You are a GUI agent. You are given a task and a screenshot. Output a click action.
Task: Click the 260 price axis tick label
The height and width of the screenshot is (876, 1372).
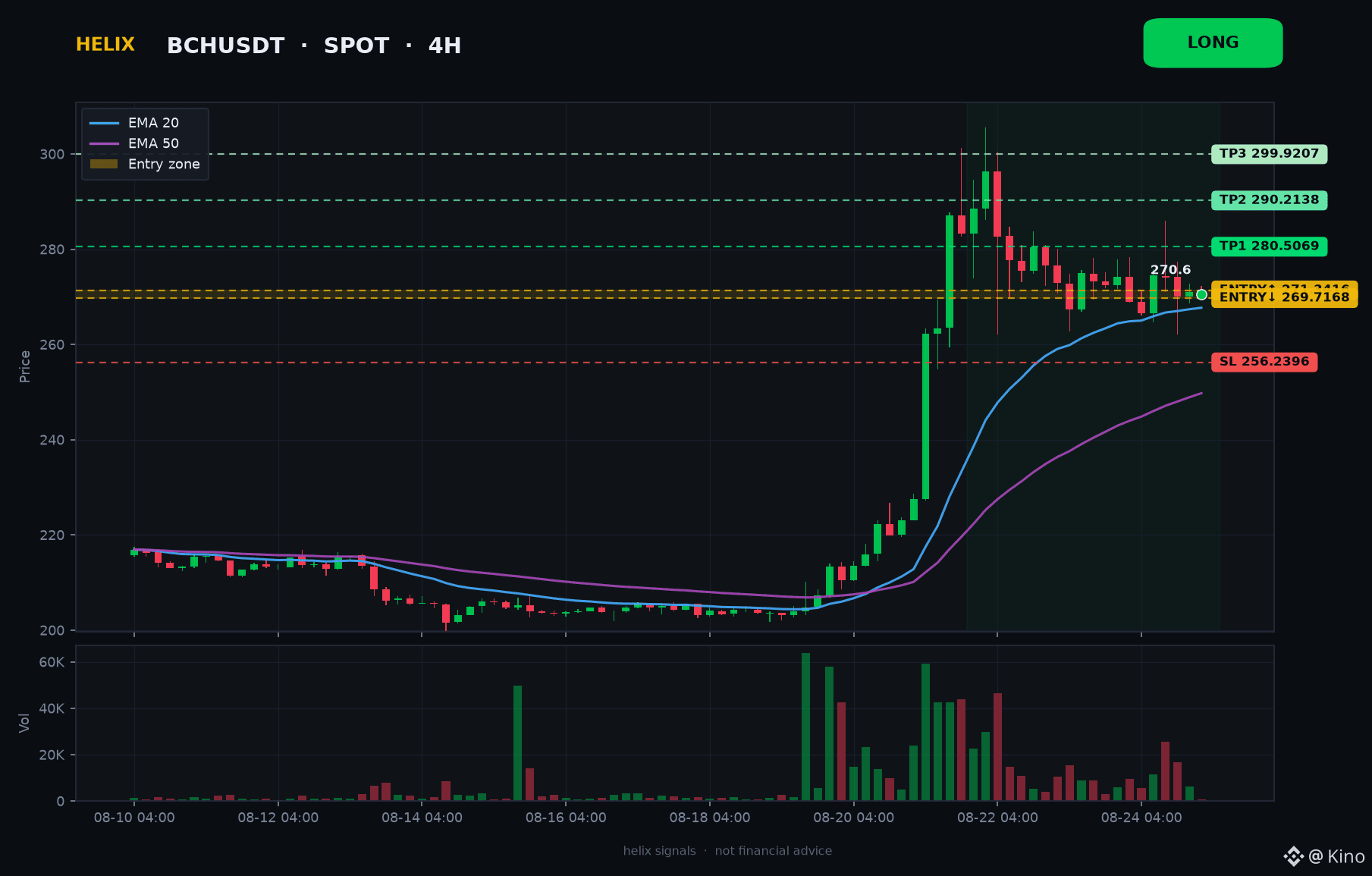point(52,345)
